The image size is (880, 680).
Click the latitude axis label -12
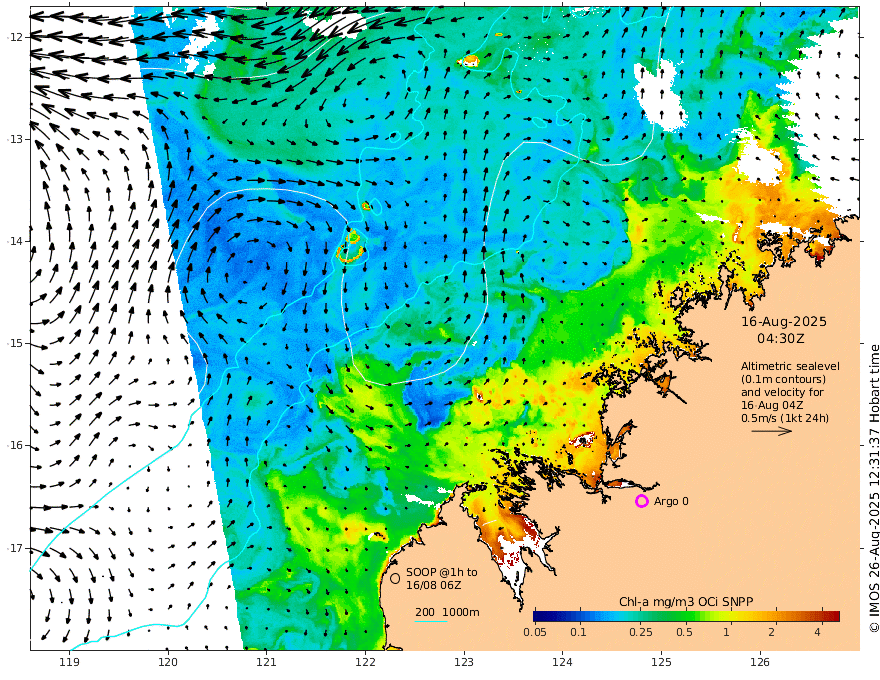(x=16, y=37)
